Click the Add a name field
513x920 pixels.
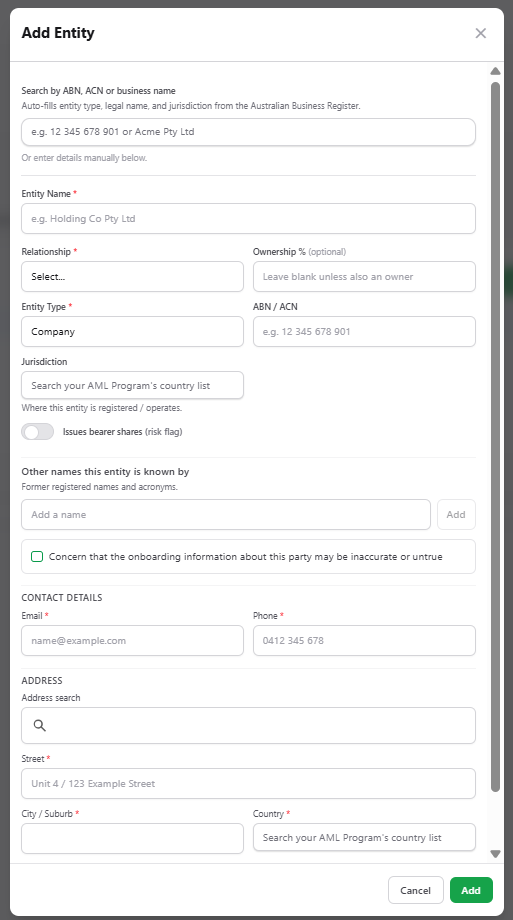[x=226, y=515]
